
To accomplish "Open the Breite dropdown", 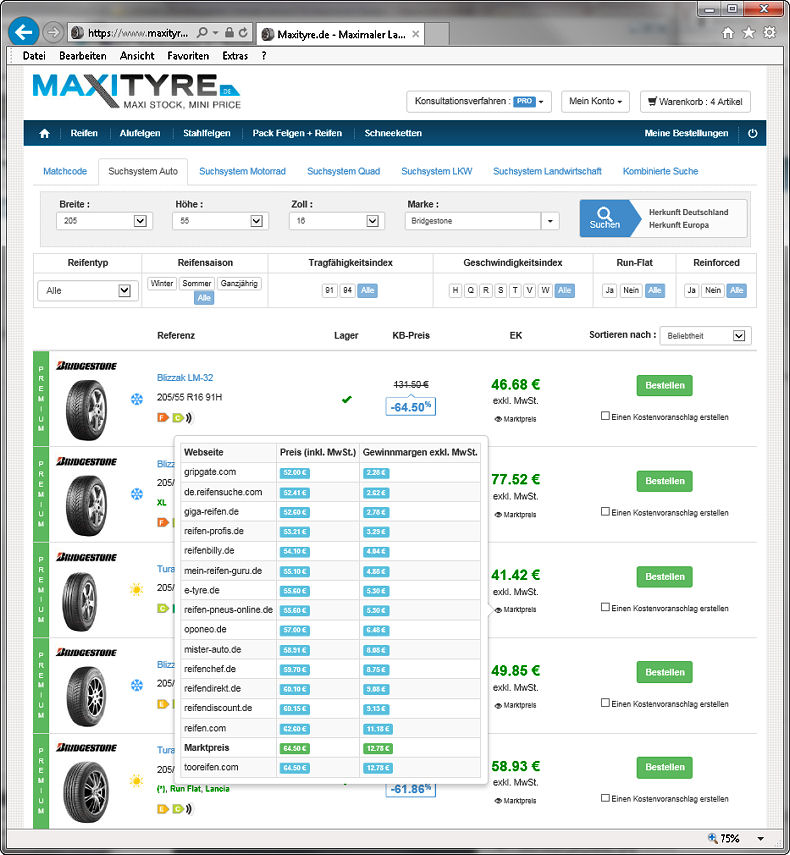I will [104, 221].
